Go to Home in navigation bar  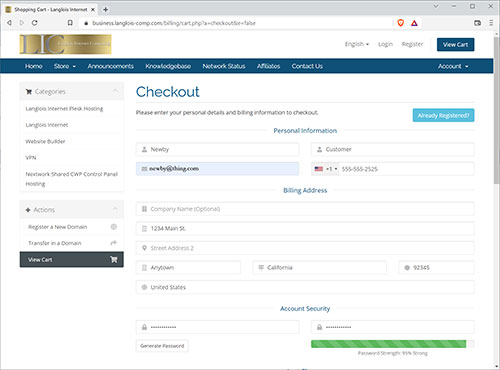[34, 66]
